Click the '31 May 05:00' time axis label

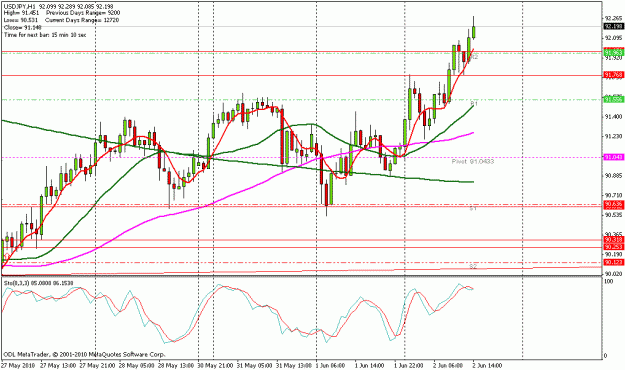coord(255,365)
